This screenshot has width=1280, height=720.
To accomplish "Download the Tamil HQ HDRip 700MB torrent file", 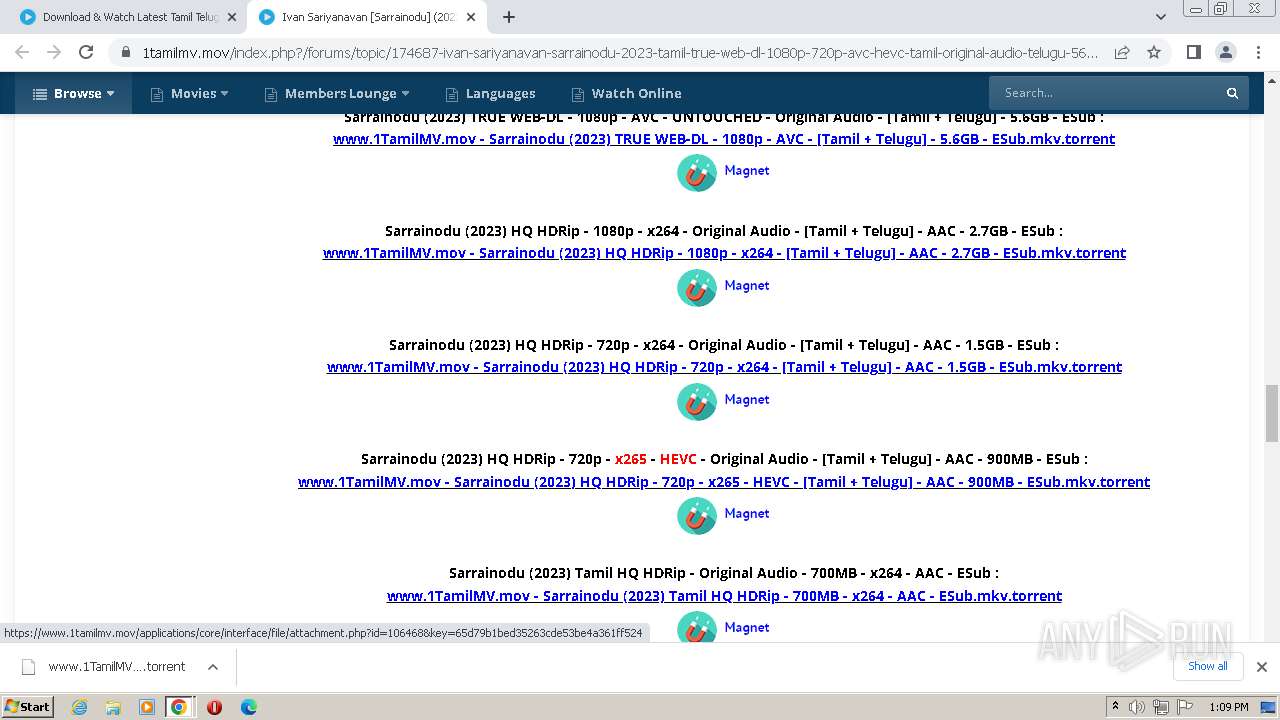I will coord(724,596).
